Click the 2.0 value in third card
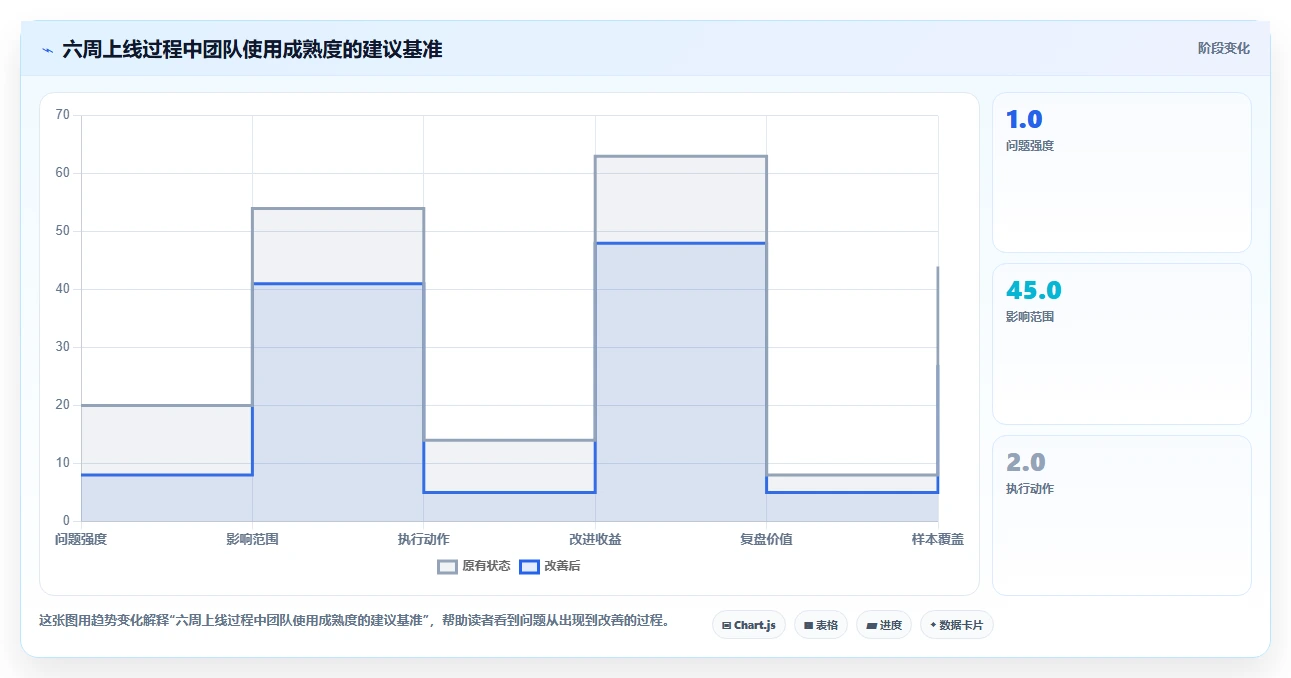The height and width of the screenshot is (678, 1291). [1026, 463]
